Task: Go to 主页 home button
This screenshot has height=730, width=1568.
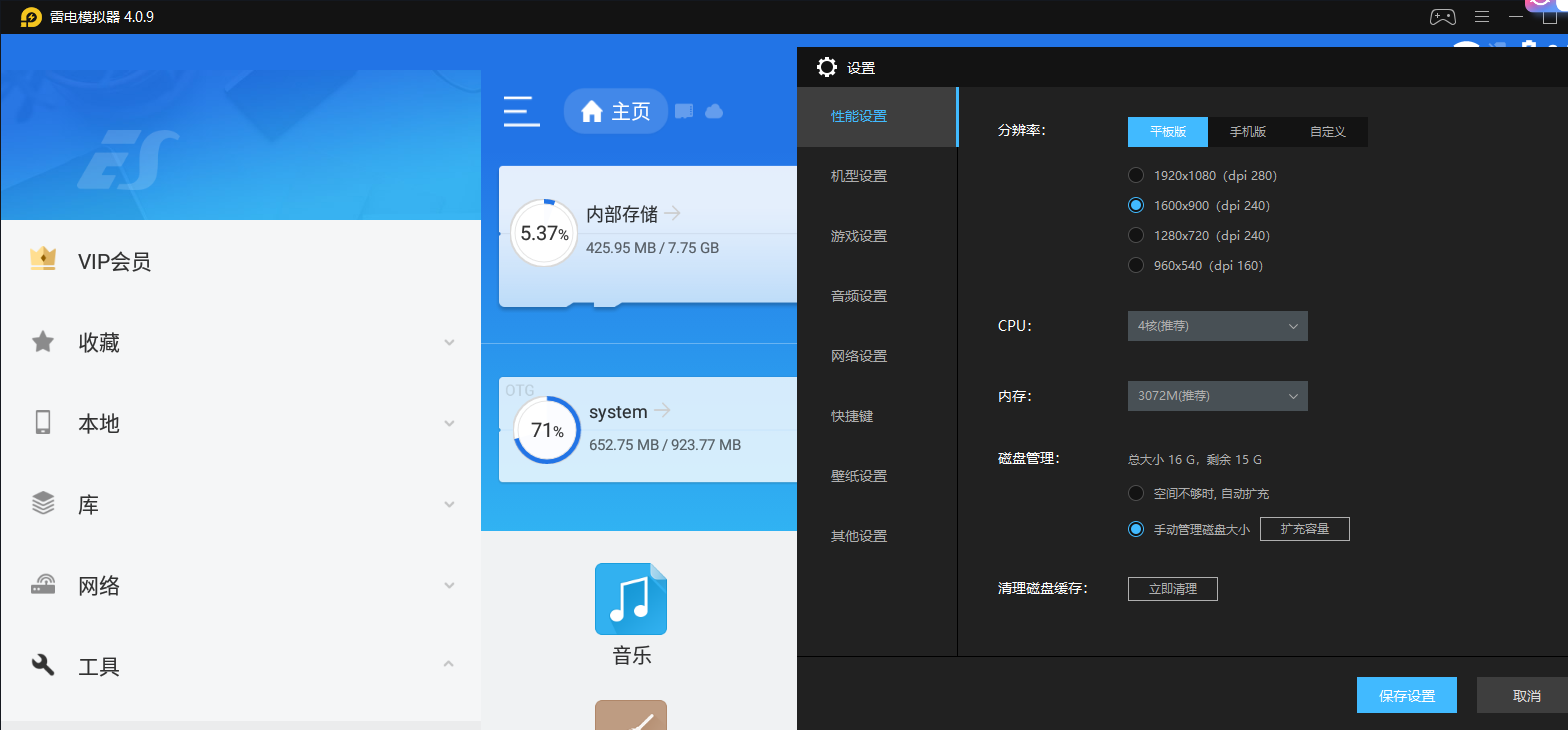Action: coord(616,111)
